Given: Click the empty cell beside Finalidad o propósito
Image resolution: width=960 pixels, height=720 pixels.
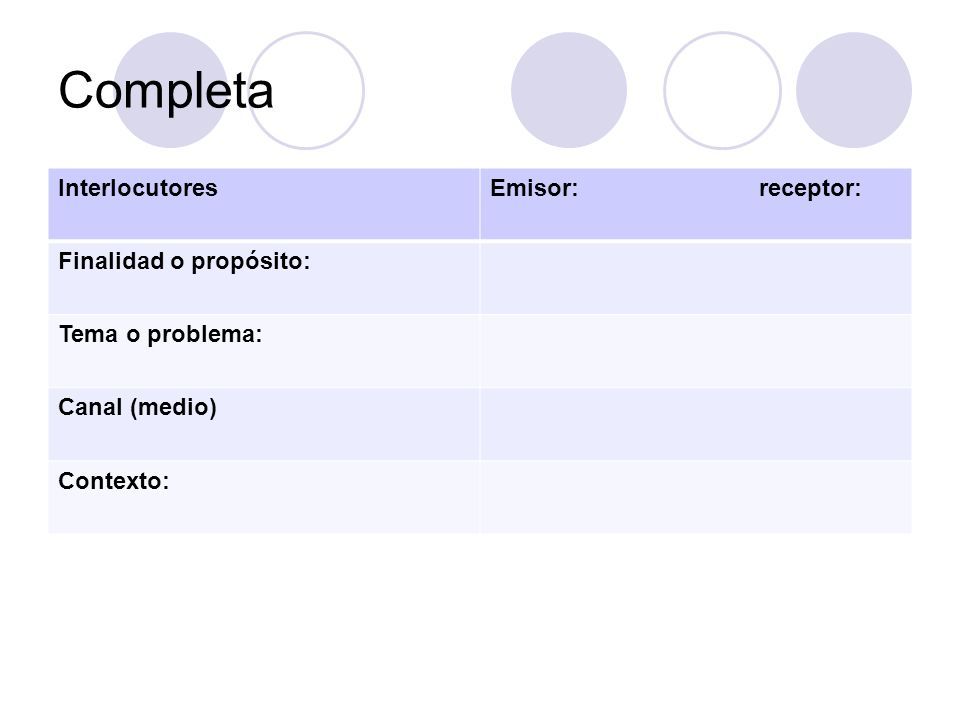Looking at the screenshot, I should tap(696, 279).
